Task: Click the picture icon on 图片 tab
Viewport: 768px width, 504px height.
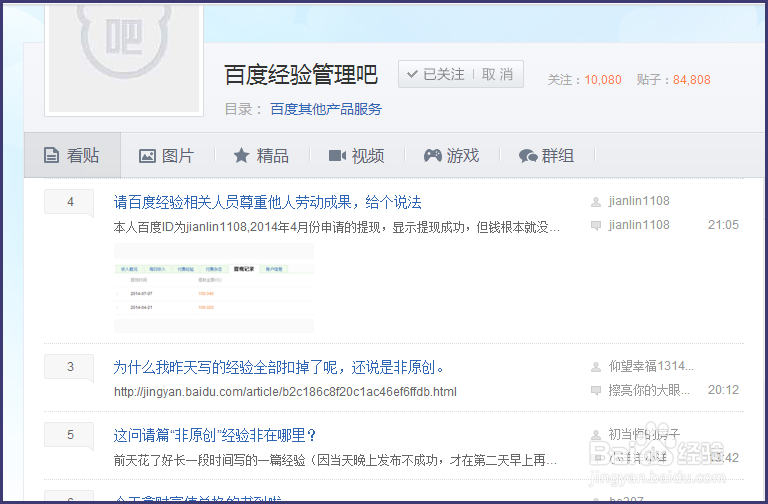Action: click(x=147, y=156)
